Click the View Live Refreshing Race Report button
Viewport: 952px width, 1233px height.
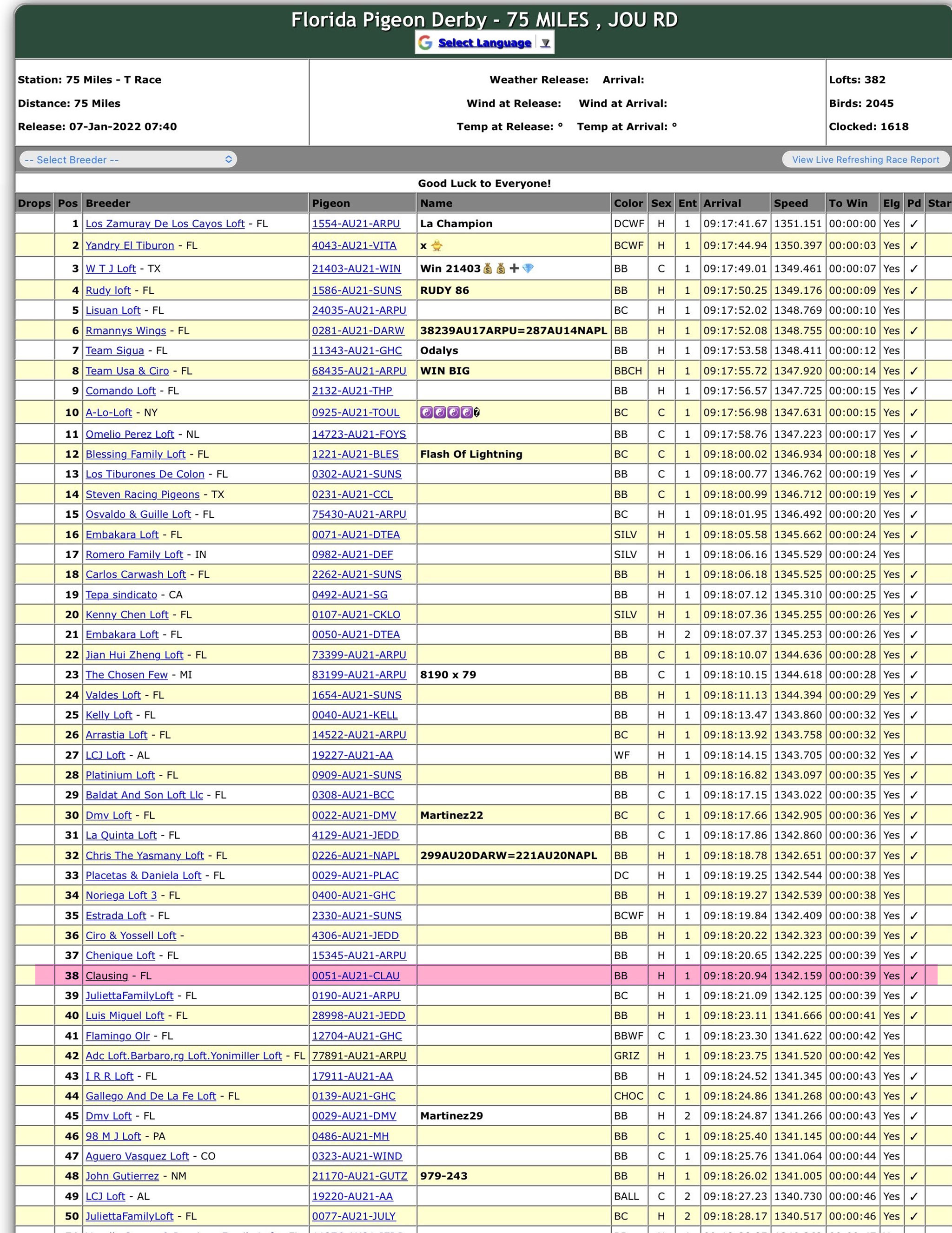click(x=865, y=160)
